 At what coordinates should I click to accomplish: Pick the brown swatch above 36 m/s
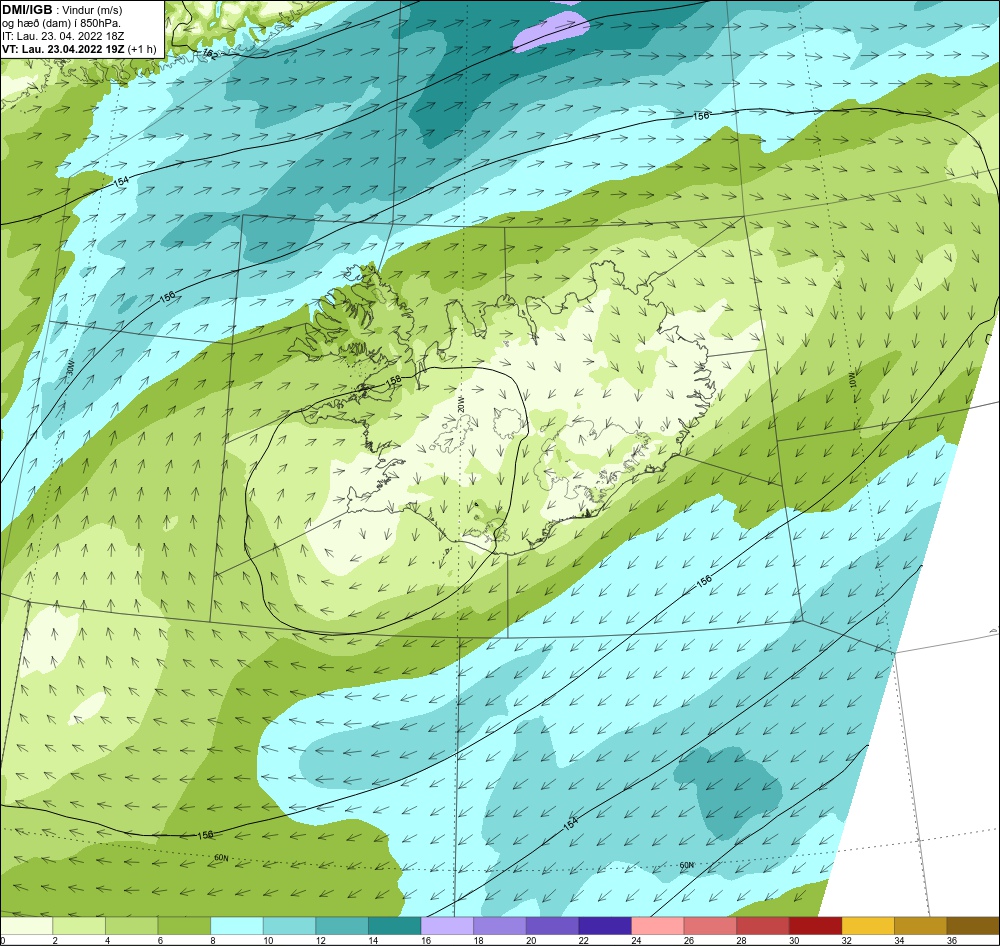973,925
